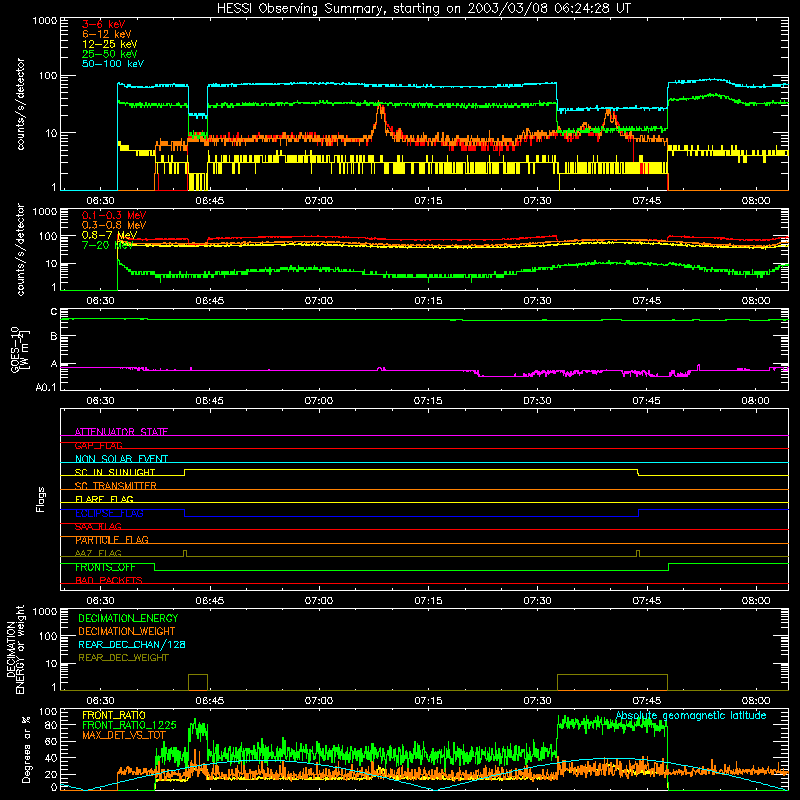Click the Degrees or % axis label
Screen dimensions: 800x800
[26, 749]
